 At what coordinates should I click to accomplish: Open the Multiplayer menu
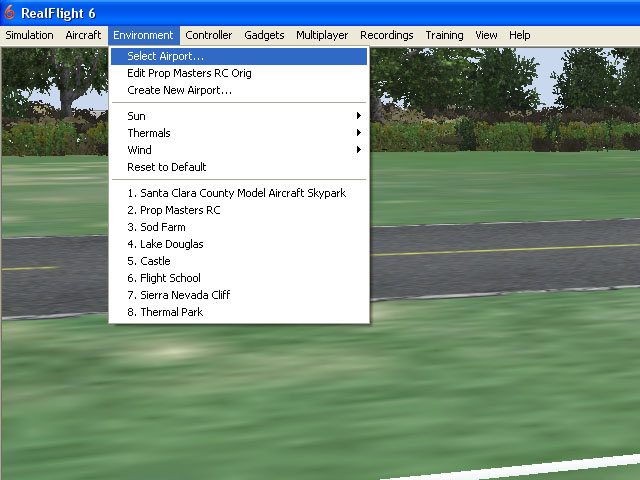(x=322, y=36)
